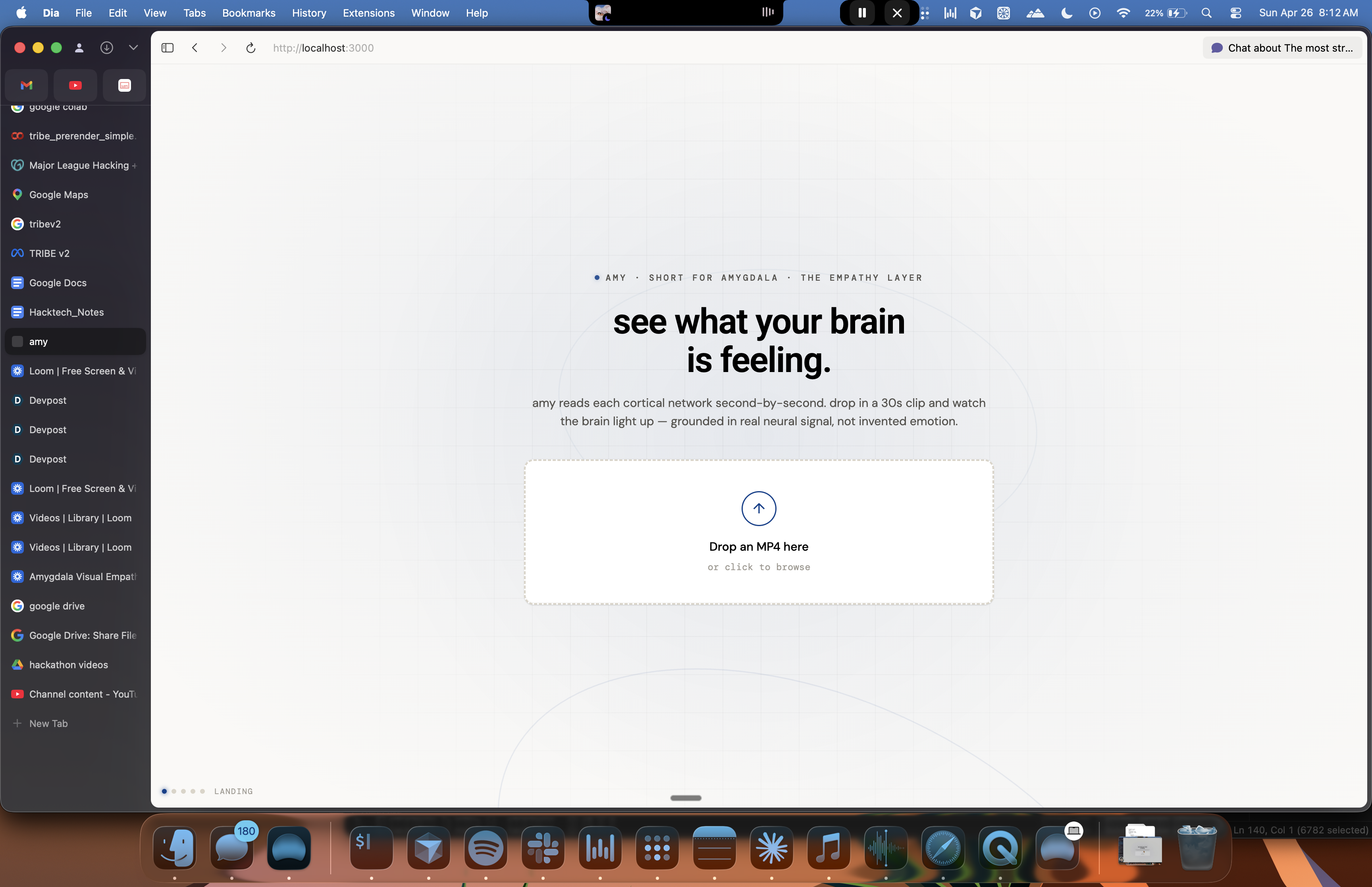Click the Chat about The most str... button
Screen dimensions: 1372x887
point(1282,48)
